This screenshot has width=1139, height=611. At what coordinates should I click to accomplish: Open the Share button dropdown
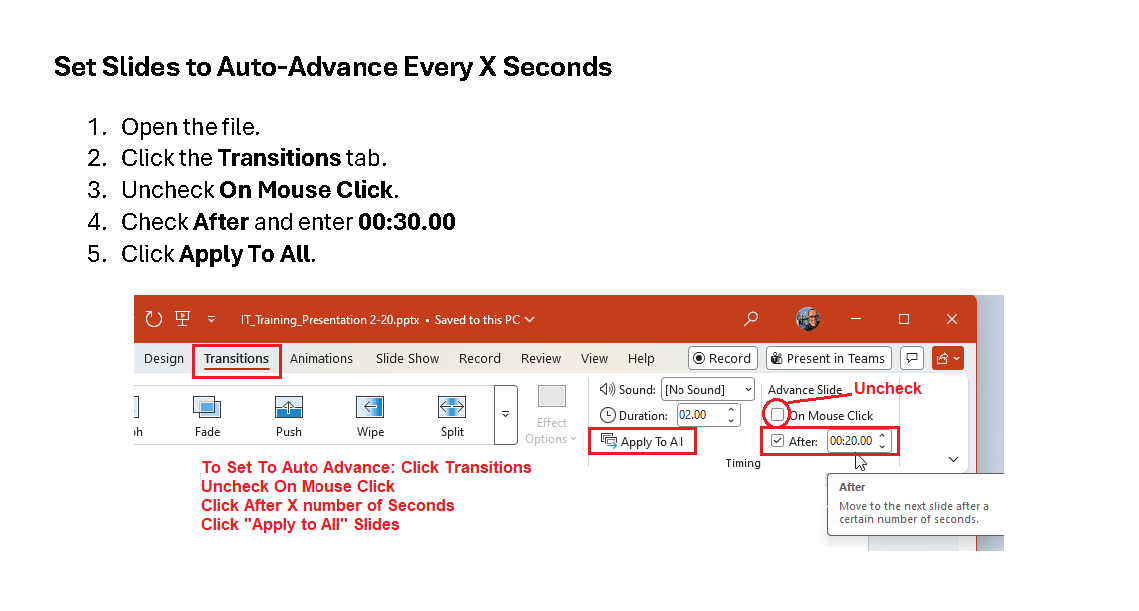click(x=947, y=358)
